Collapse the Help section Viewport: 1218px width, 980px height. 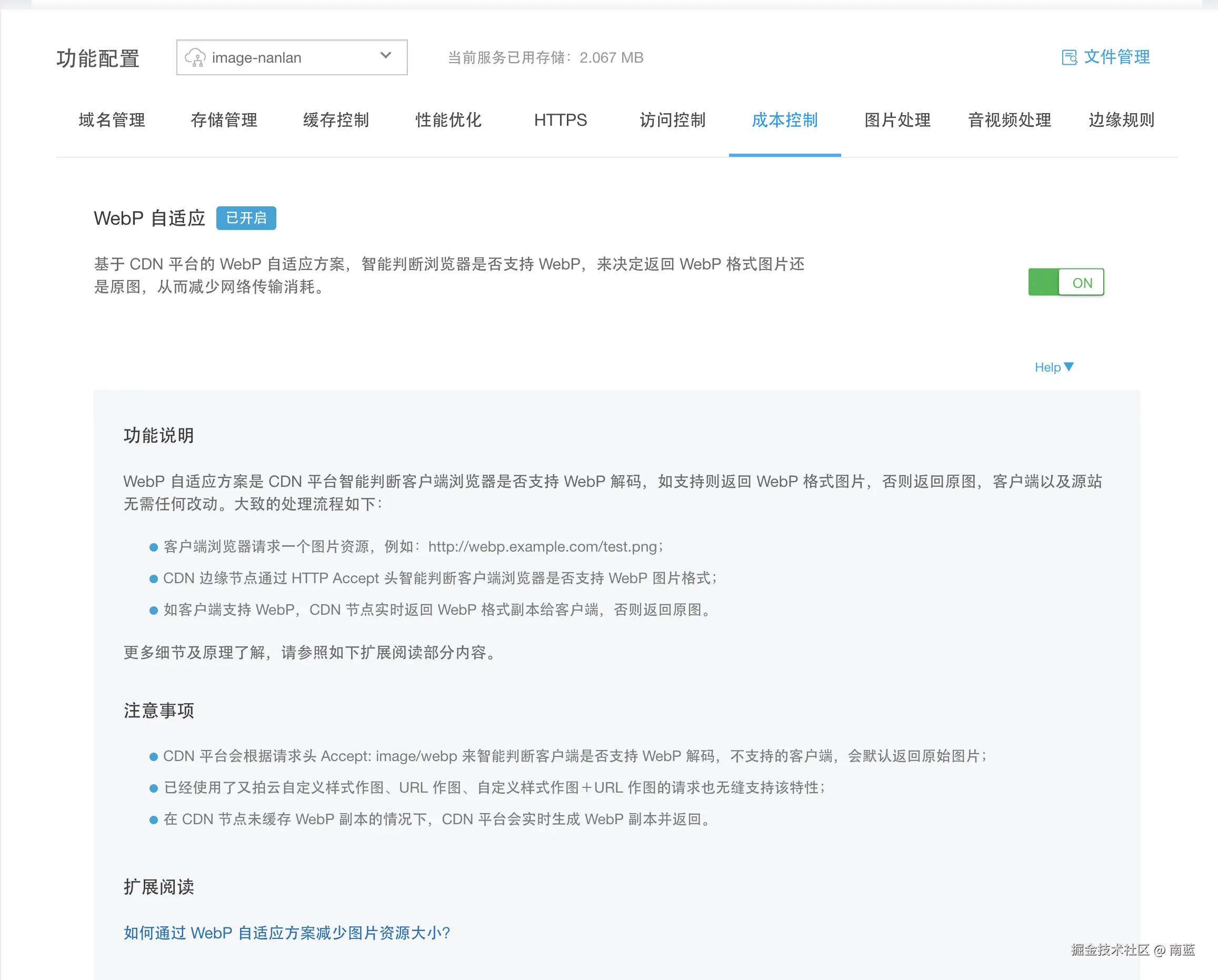1048,368
